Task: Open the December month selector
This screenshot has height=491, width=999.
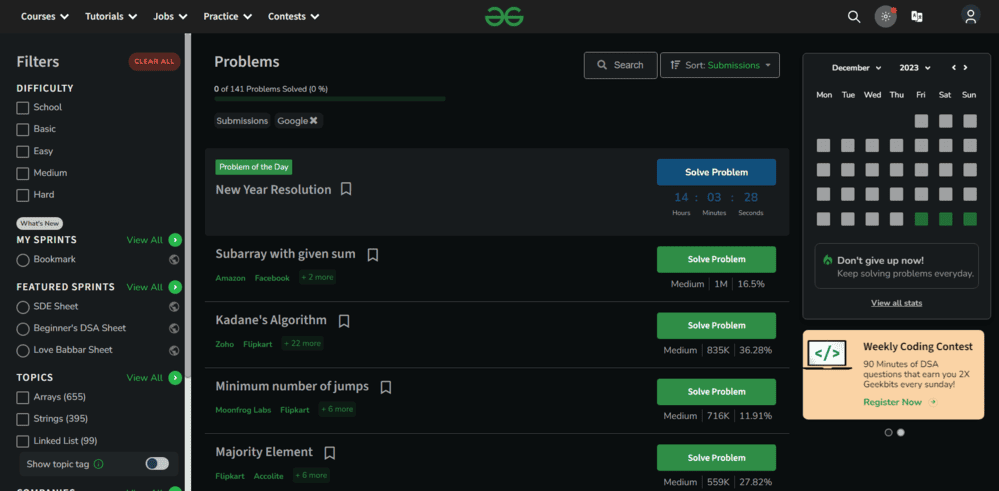Action: [857, 68]
